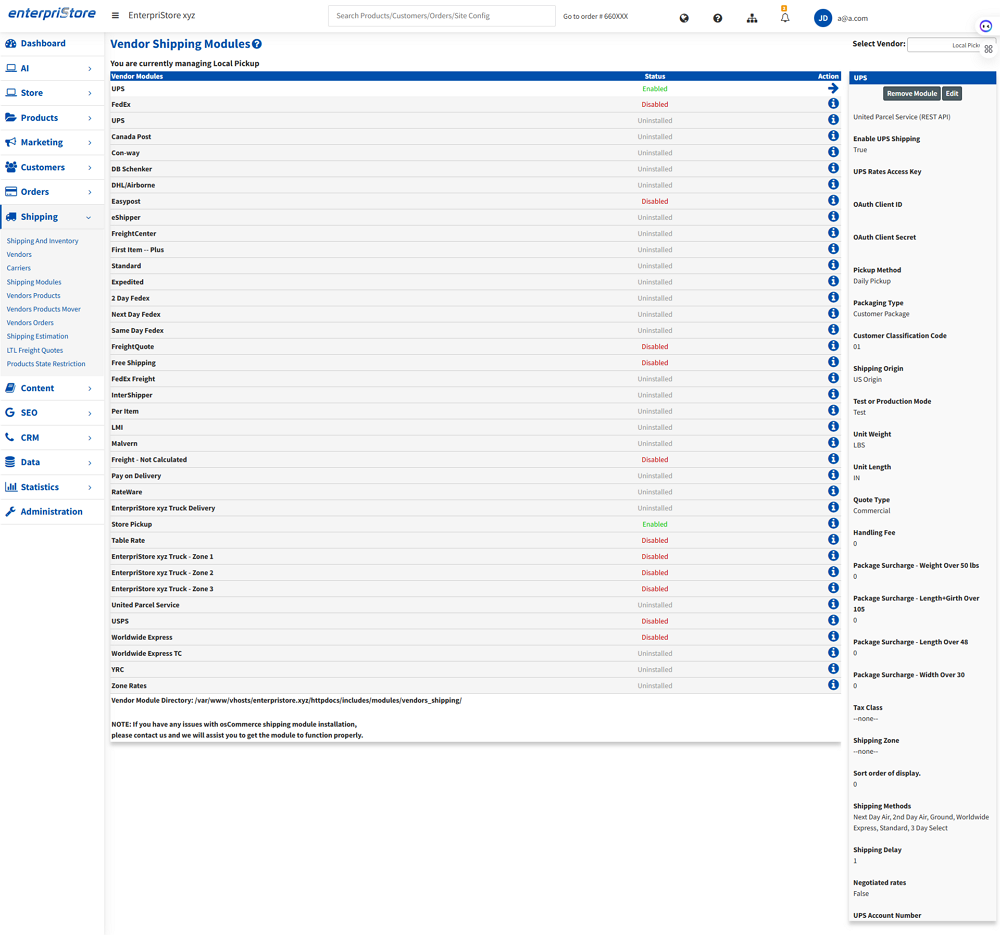Click info icon for FedEx module

tap(833, 104)
